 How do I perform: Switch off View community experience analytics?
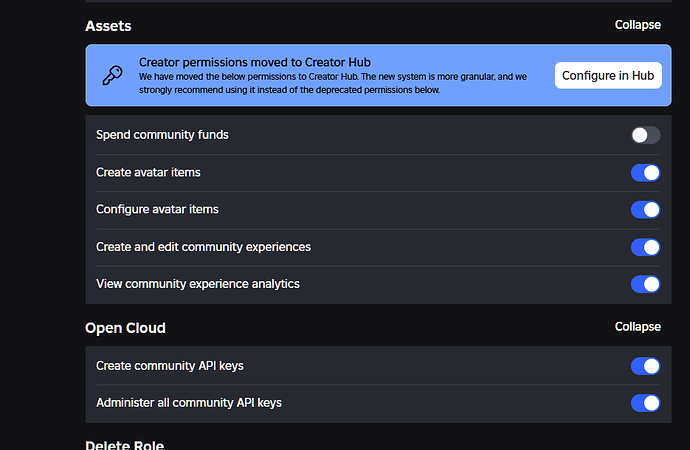pyautogui.click(x=646, y=284)
